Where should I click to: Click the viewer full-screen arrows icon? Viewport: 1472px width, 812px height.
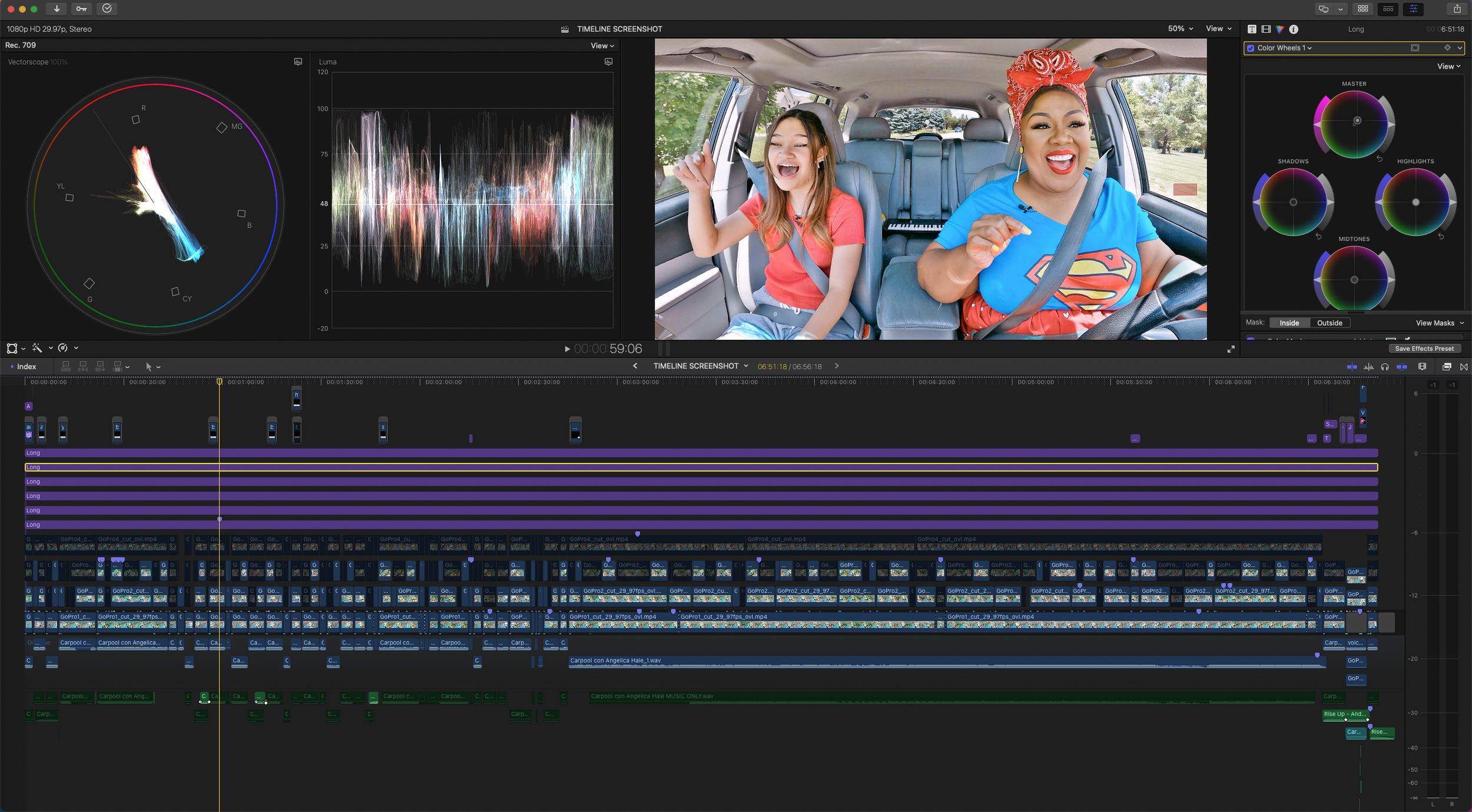point(1231,349)
